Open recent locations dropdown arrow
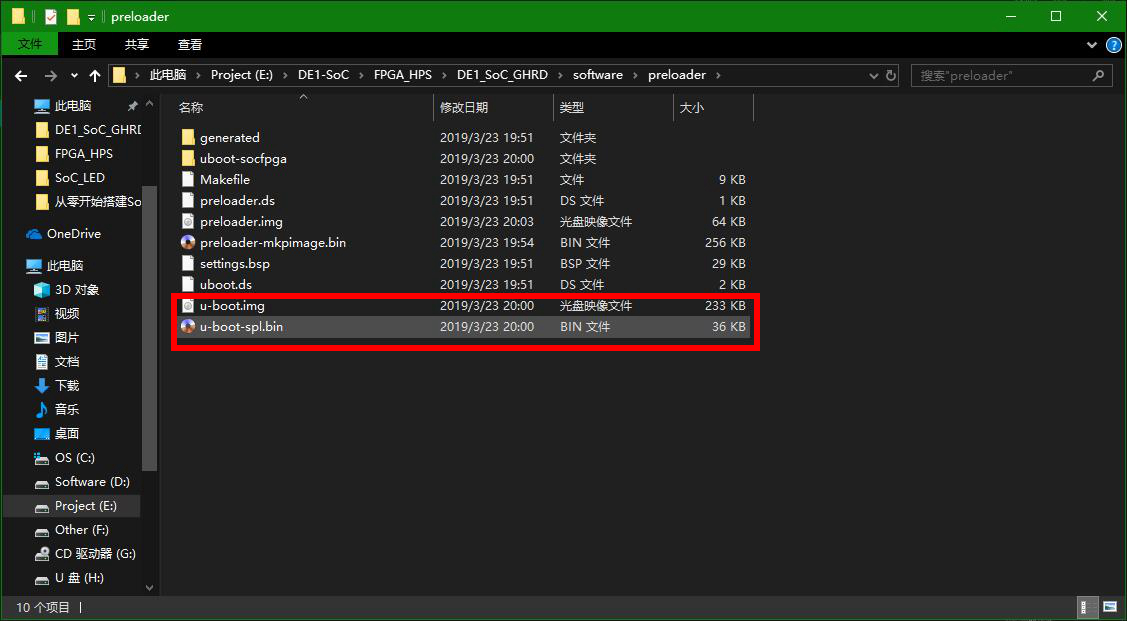This screenshot has width=1127, height=621. click(x=74, y=75)
